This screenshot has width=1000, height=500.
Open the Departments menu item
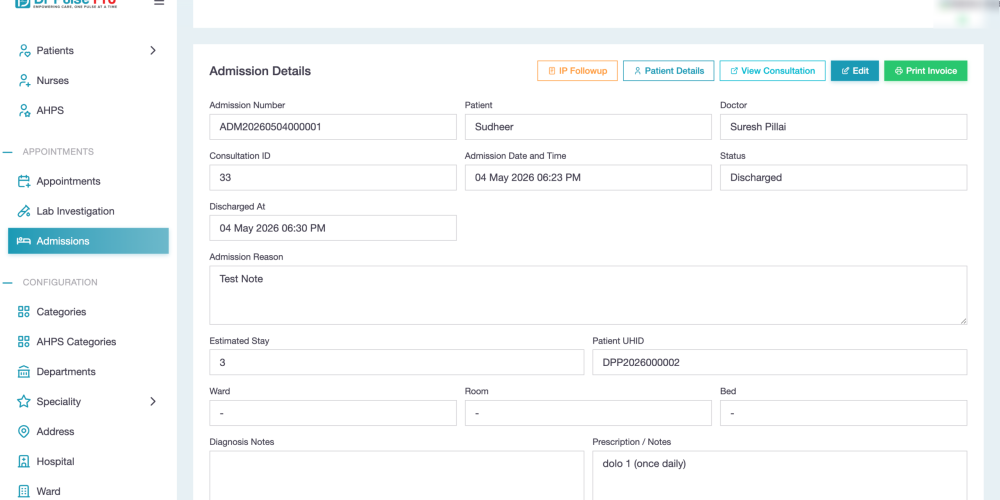pos(88,372)
